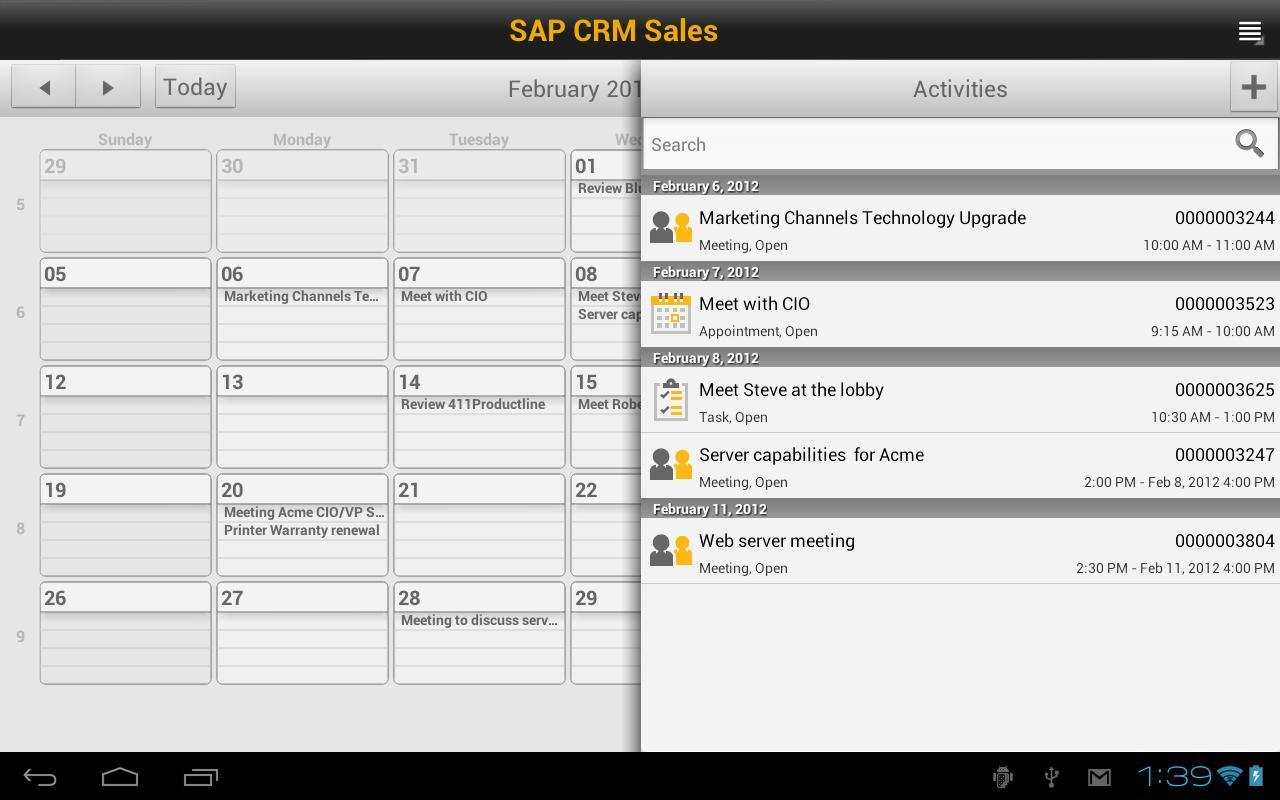1280x800 pixels.
Task: Open the February 20 Printer Warranty renewal entry
Action: tap(302, 530)
